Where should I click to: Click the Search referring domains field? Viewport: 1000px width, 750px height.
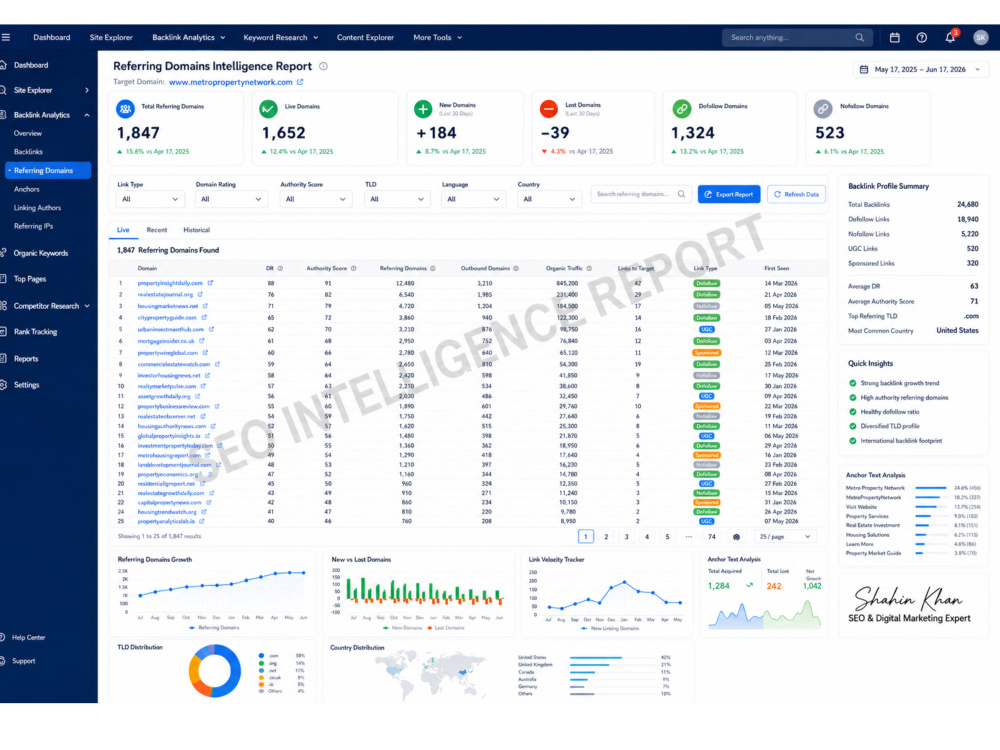640,194
